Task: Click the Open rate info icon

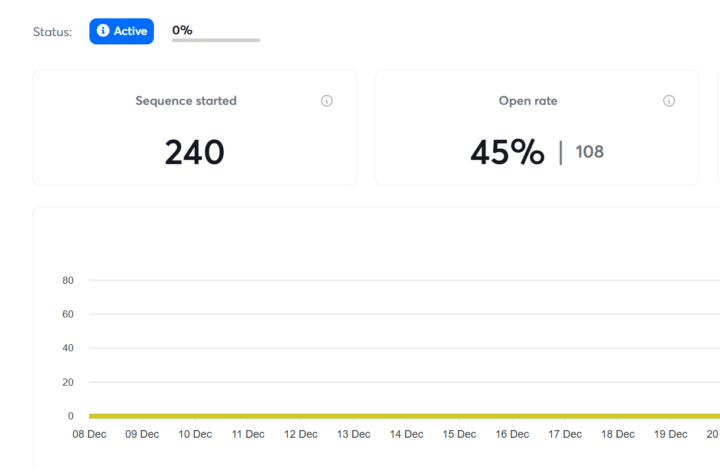Action: pos(669,101)
